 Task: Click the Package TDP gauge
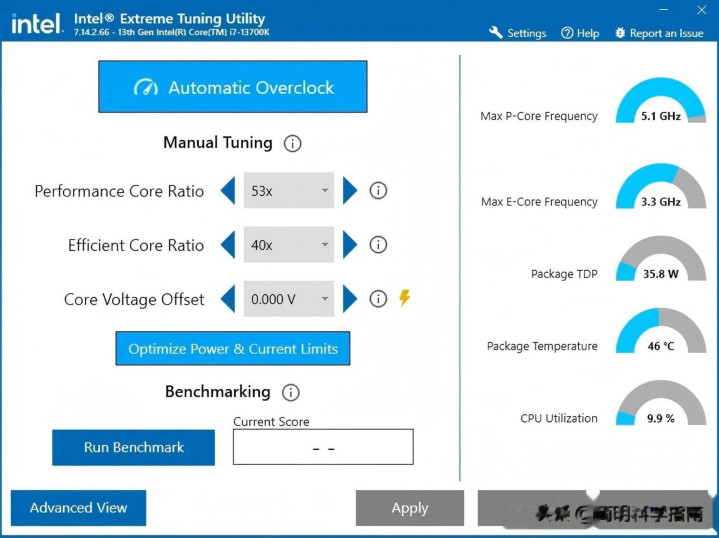(x=661, y=258)
